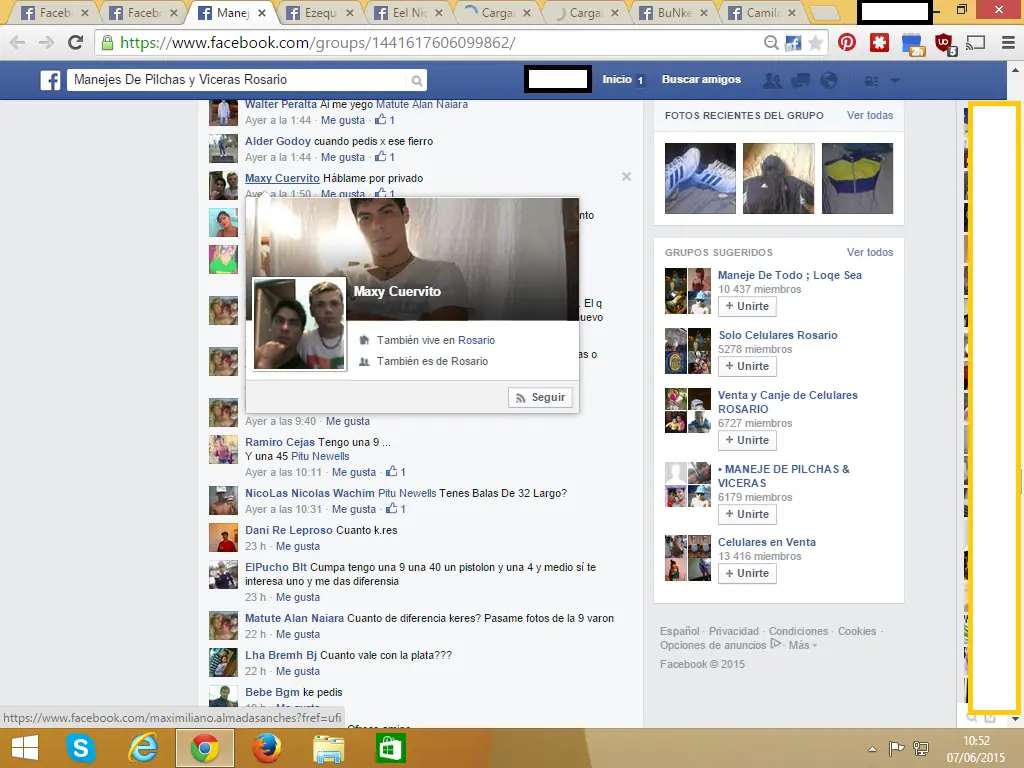Image resolution: width=1024 pixels, height=768 pixels.
Task: Open the Chrome hamburger menu
Action: 1008,43
